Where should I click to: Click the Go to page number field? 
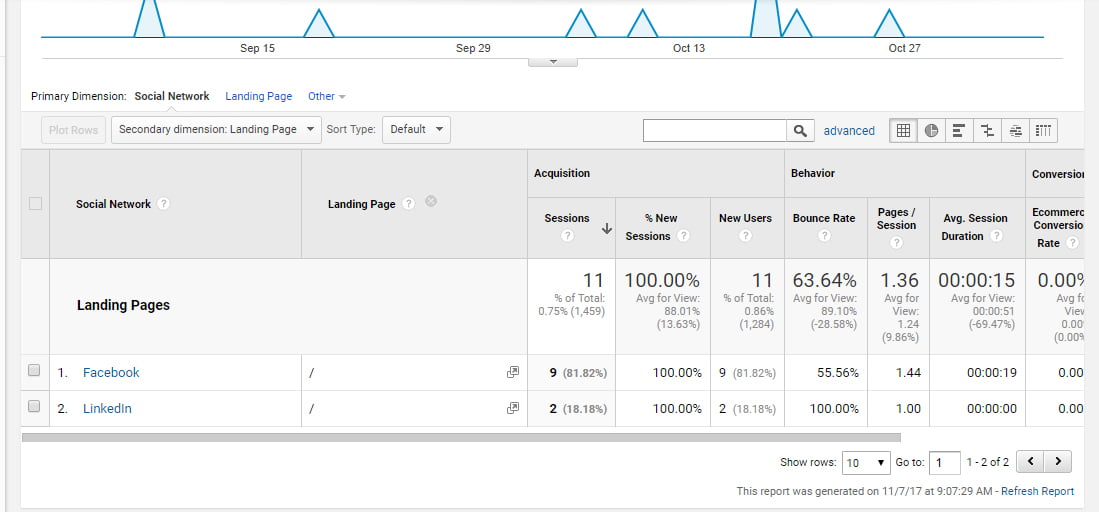tap(945, 462)
